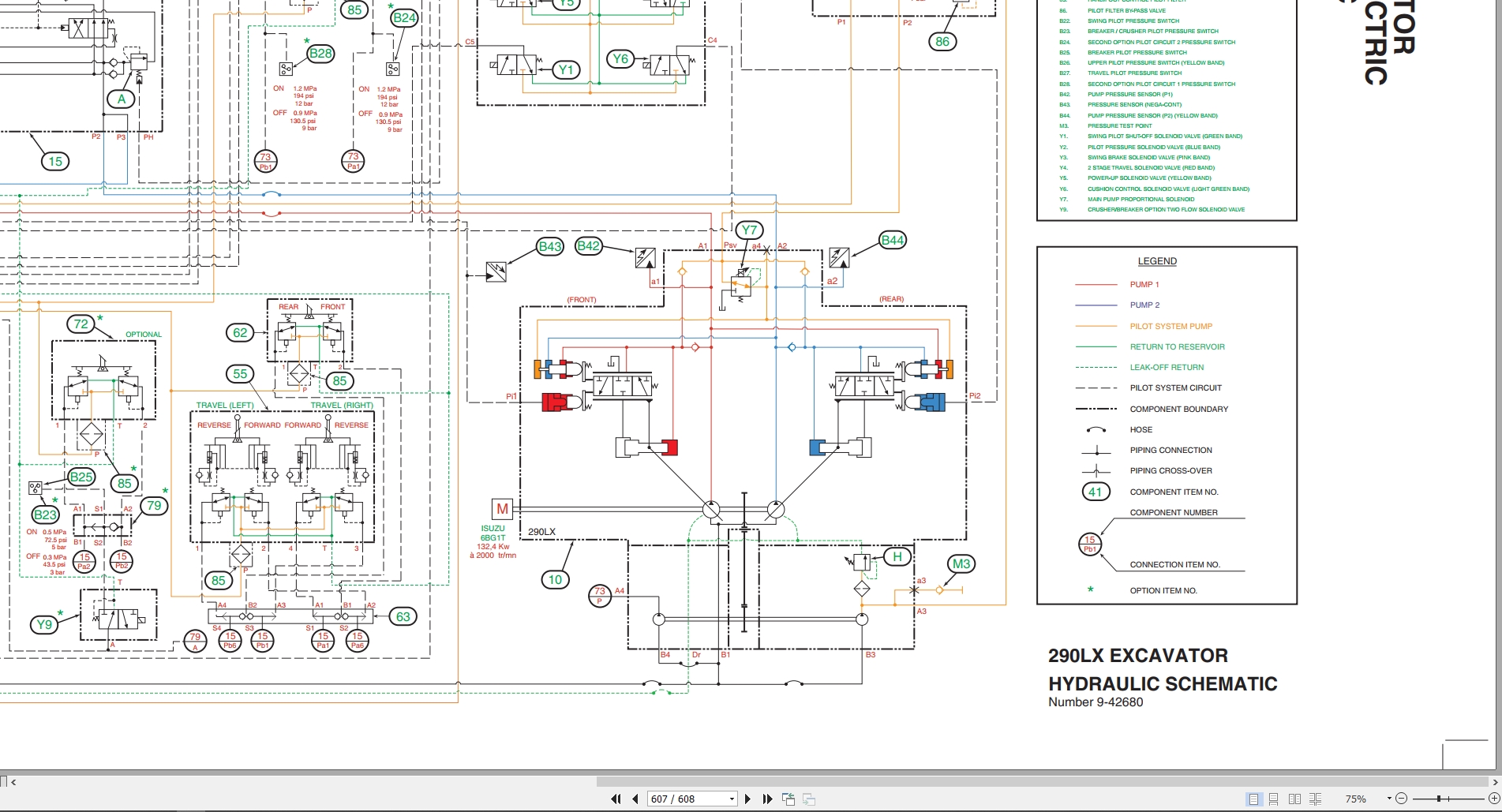The height and width of the screenshot is (812, 1502).
Task: Toggle two-page facing layout
Action: pyautogui.click(x=1294, y=799)
